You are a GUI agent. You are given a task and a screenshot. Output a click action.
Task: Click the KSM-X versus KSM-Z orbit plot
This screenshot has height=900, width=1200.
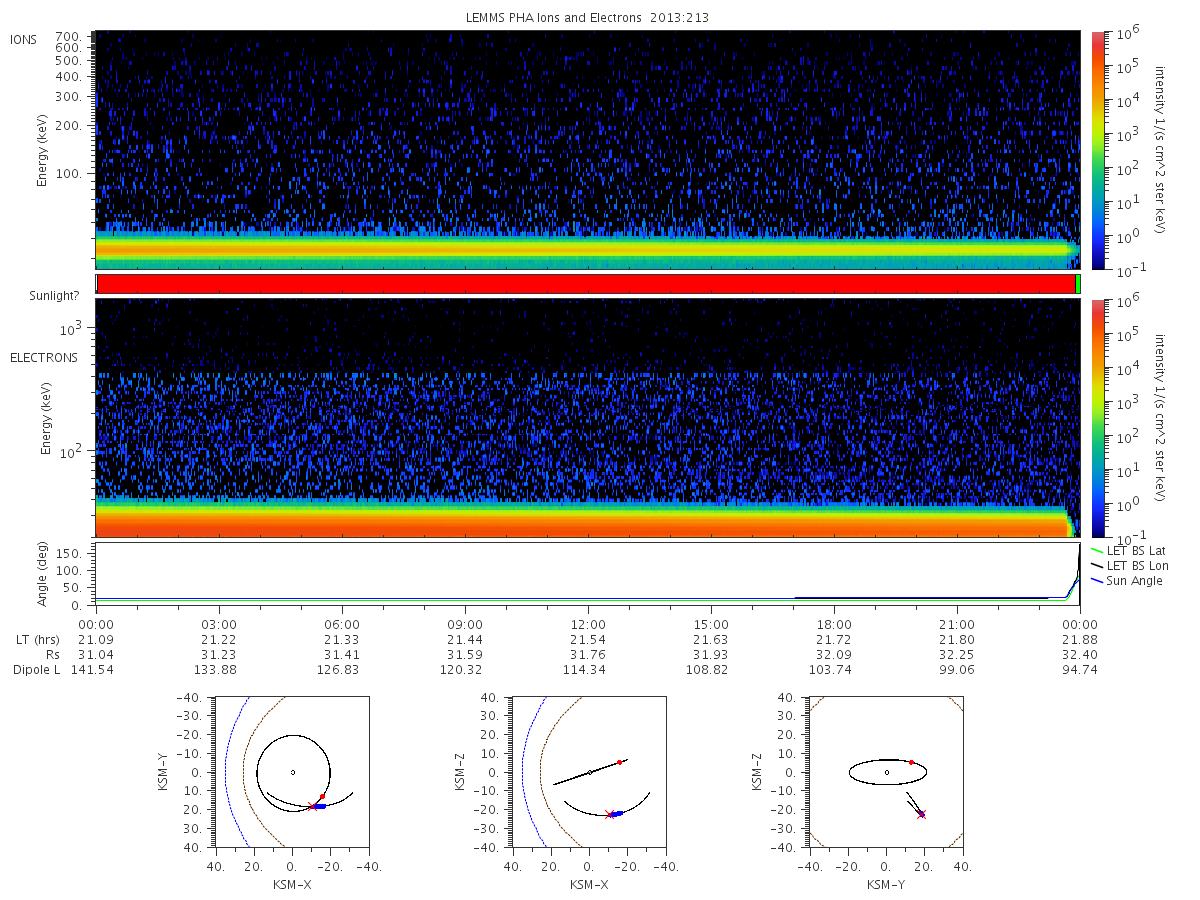tap(588, 772)
